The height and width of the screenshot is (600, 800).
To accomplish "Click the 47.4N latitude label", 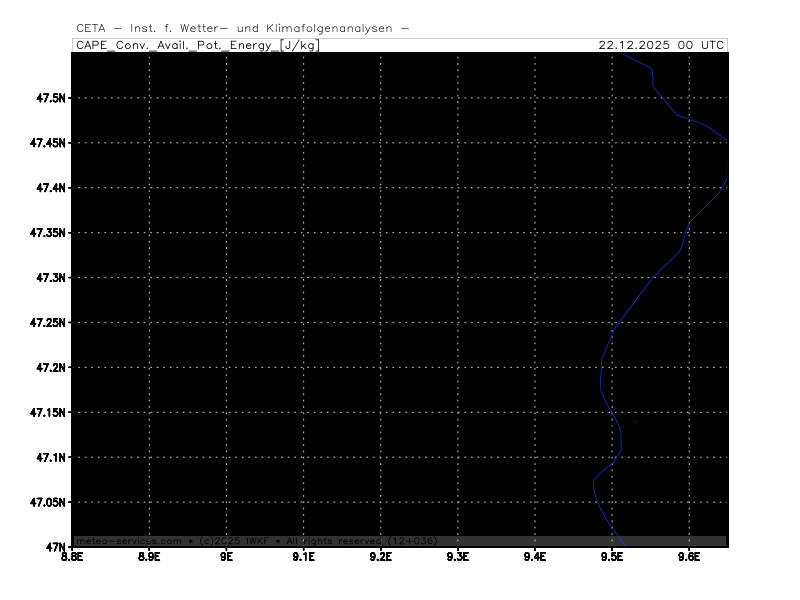I will [50, 188].
